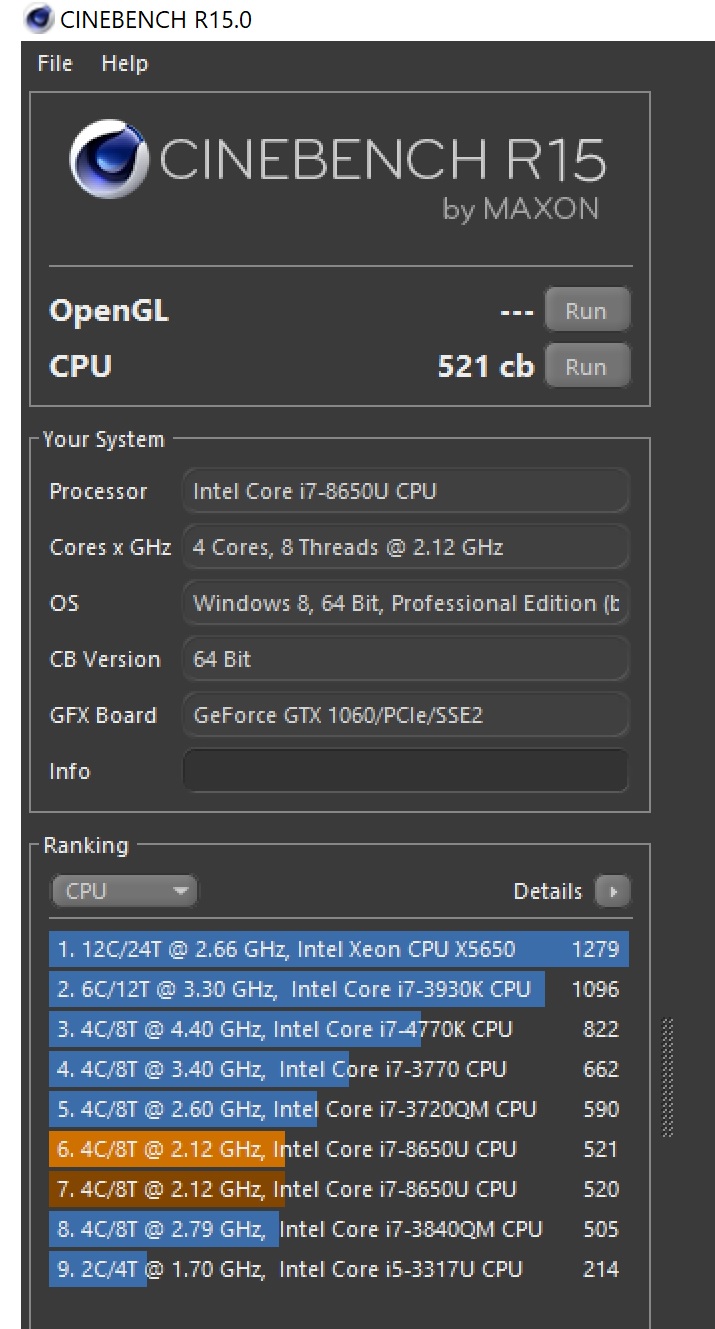Run the OpenGL benchmark

pyautogui.click(x=586, y=310)
